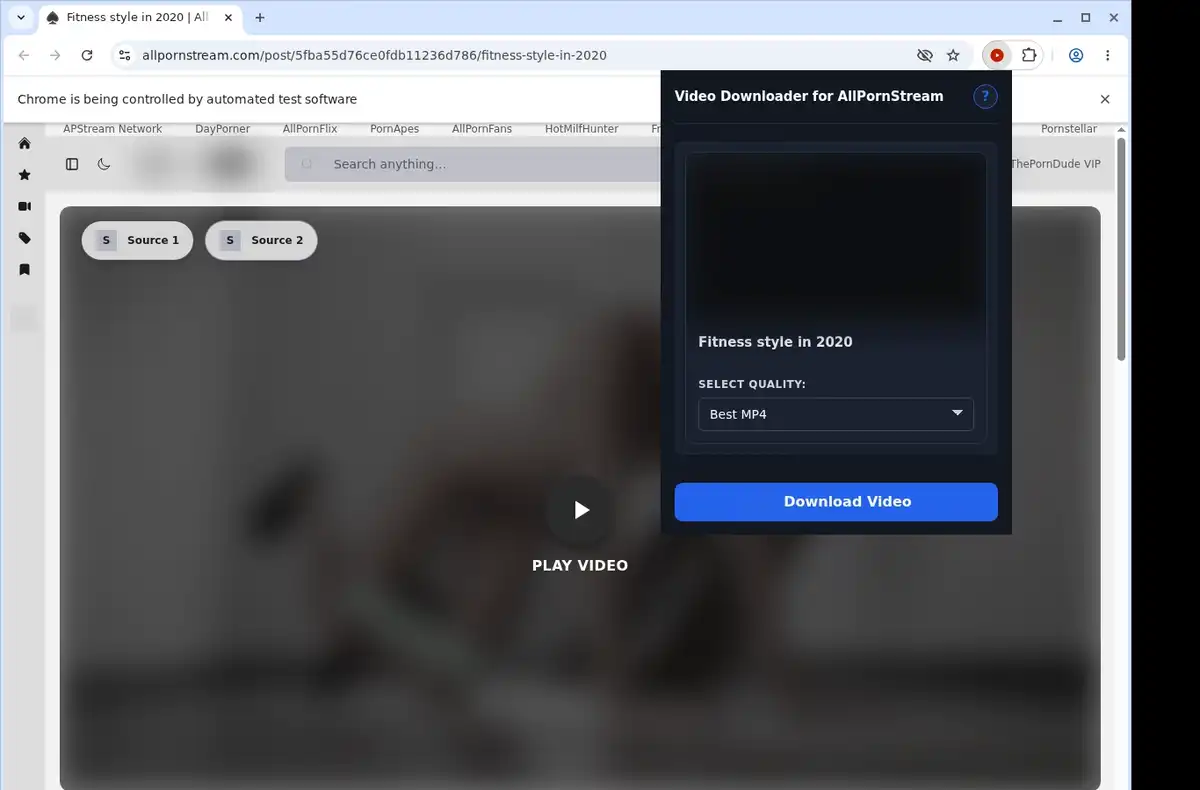Open the Select Quality dropdown showing Best MP4
The height and width of the screenshot is (790, 1200).
click(836, 414)
